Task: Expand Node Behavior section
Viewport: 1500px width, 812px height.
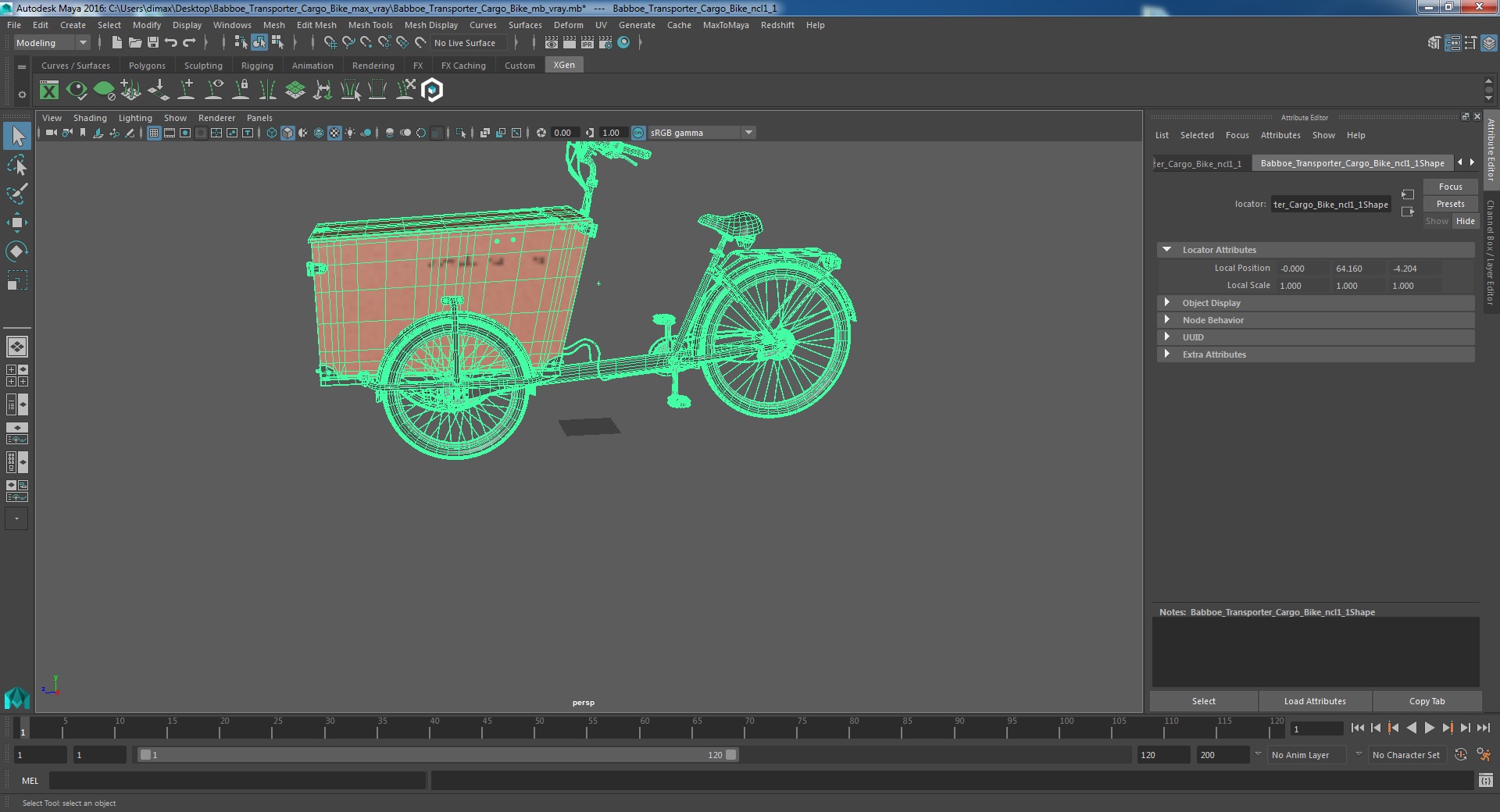Action: (x=1166, y=320)
